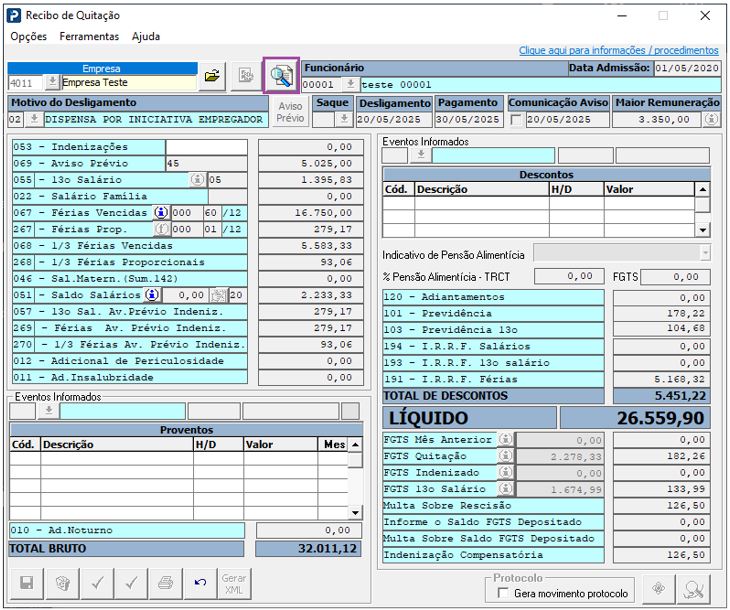Click the grayed document icon beside the folder button

coord(245,75)
